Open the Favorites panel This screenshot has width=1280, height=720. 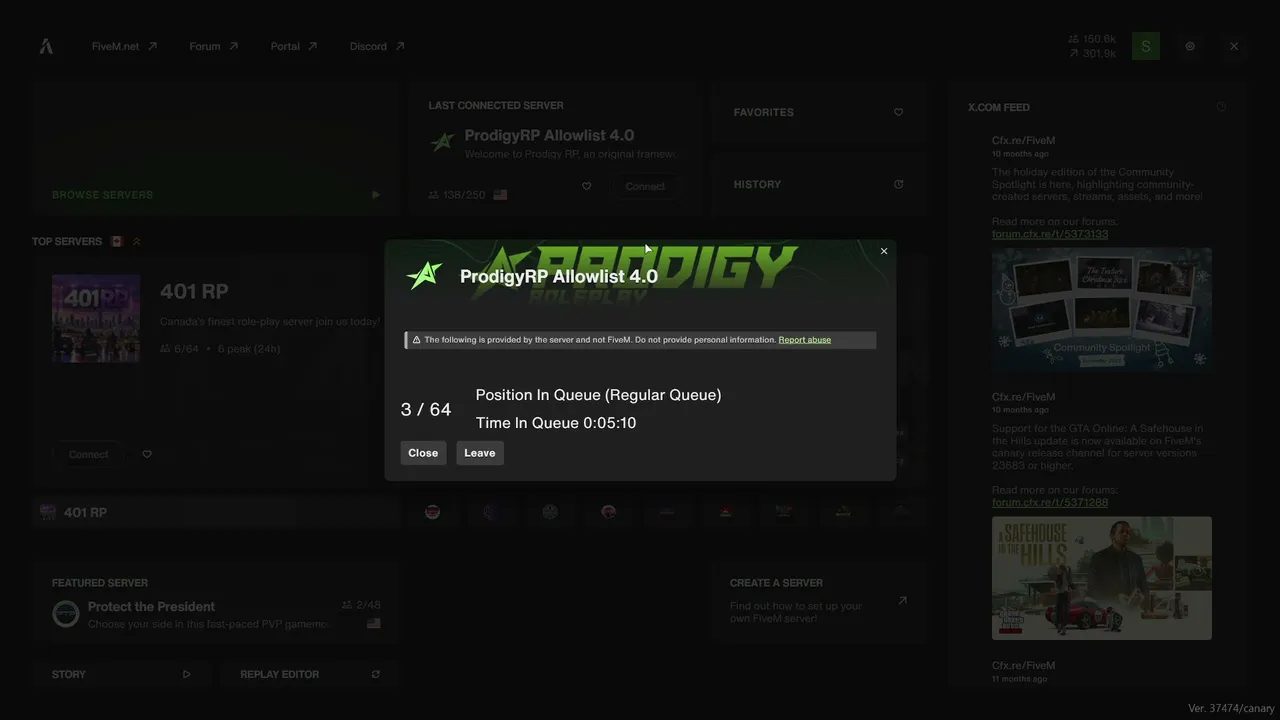click(818, 112)
